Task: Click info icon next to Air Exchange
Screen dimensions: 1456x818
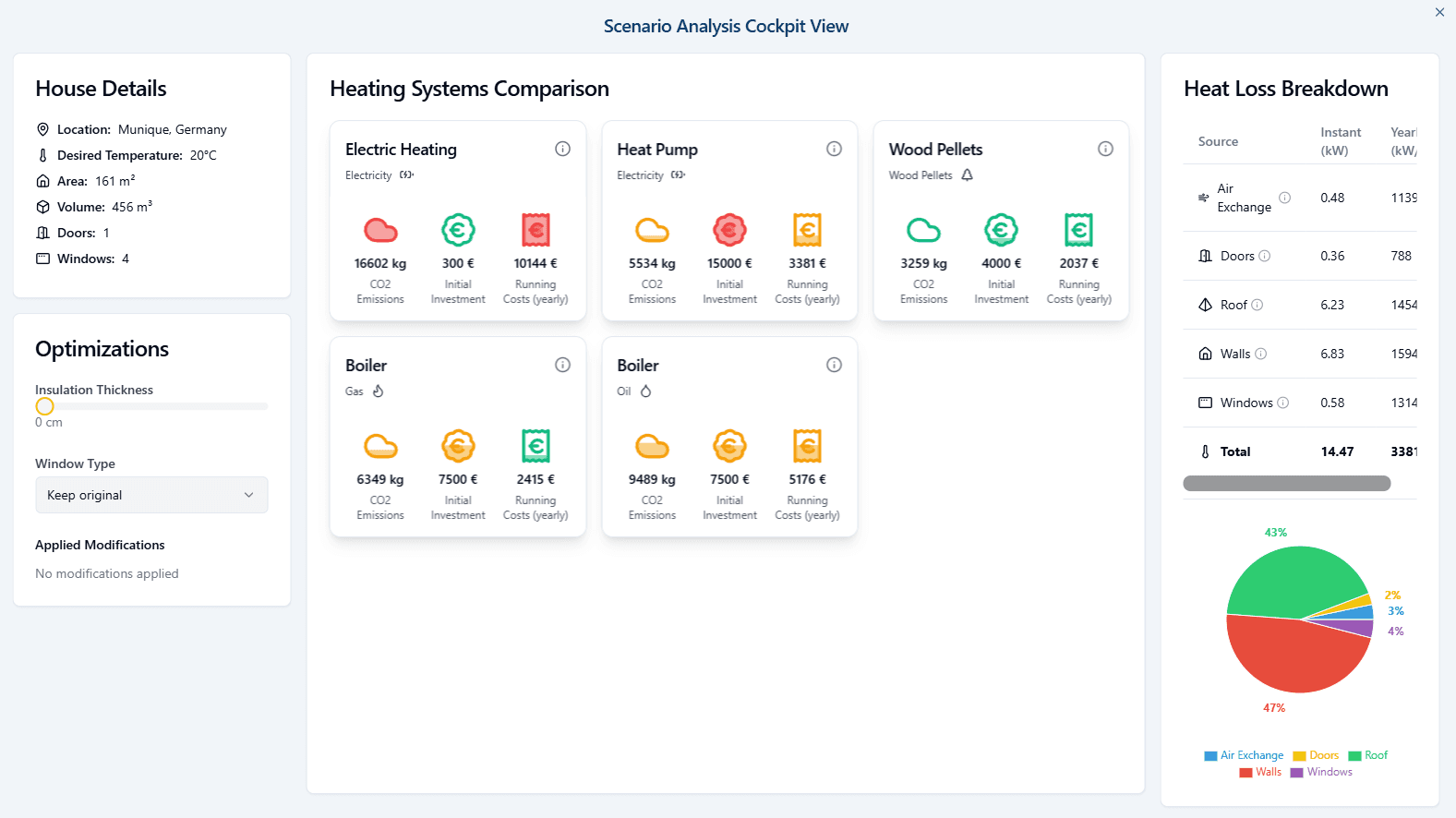Action: pyautogui.click(x=1284, y=198)
